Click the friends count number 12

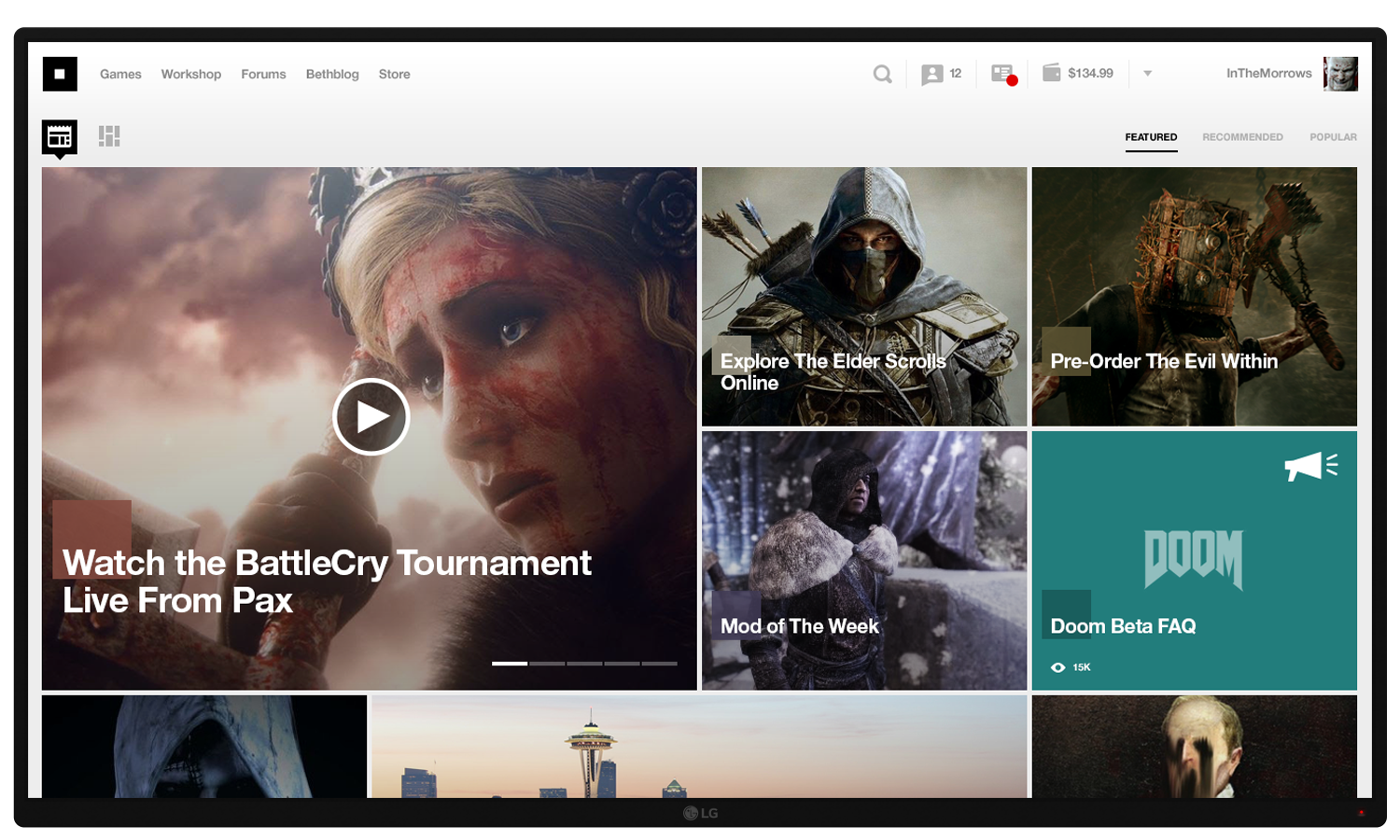pos(956,73)
